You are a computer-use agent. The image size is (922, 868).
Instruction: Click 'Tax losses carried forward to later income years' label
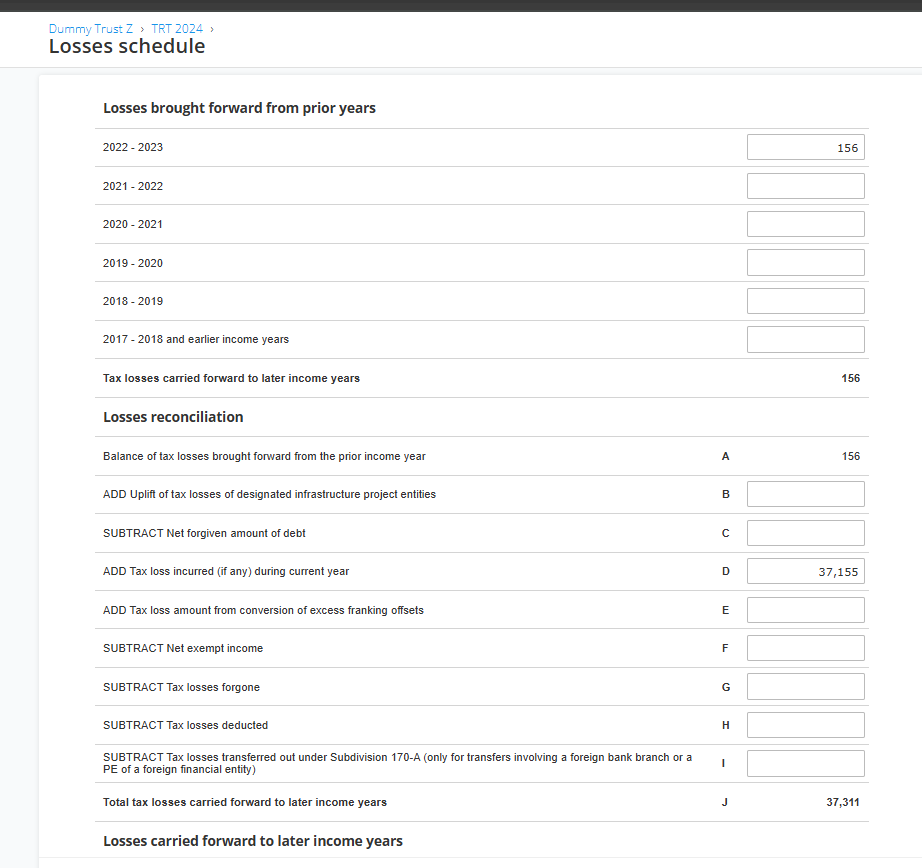click(231, 378)
